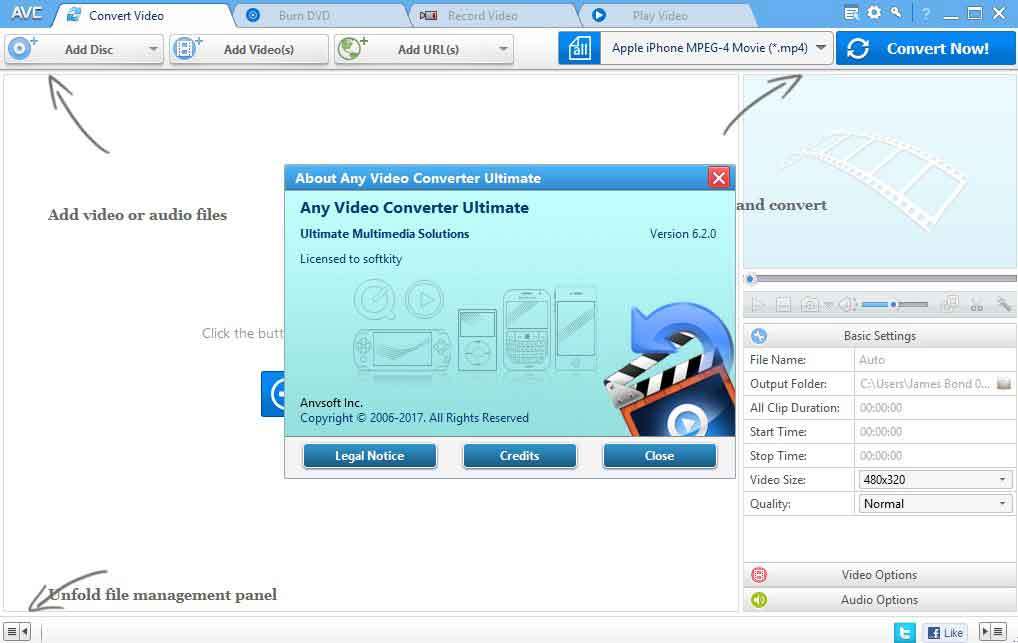Click the registration key icon
The image size is (1018, 643).
(896, 13)
